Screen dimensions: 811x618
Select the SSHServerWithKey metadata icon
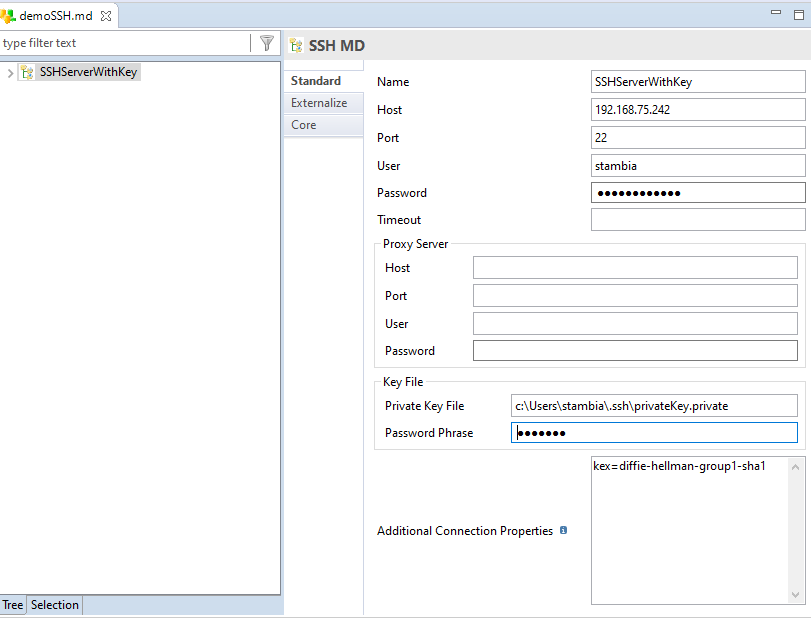point(27,71)
